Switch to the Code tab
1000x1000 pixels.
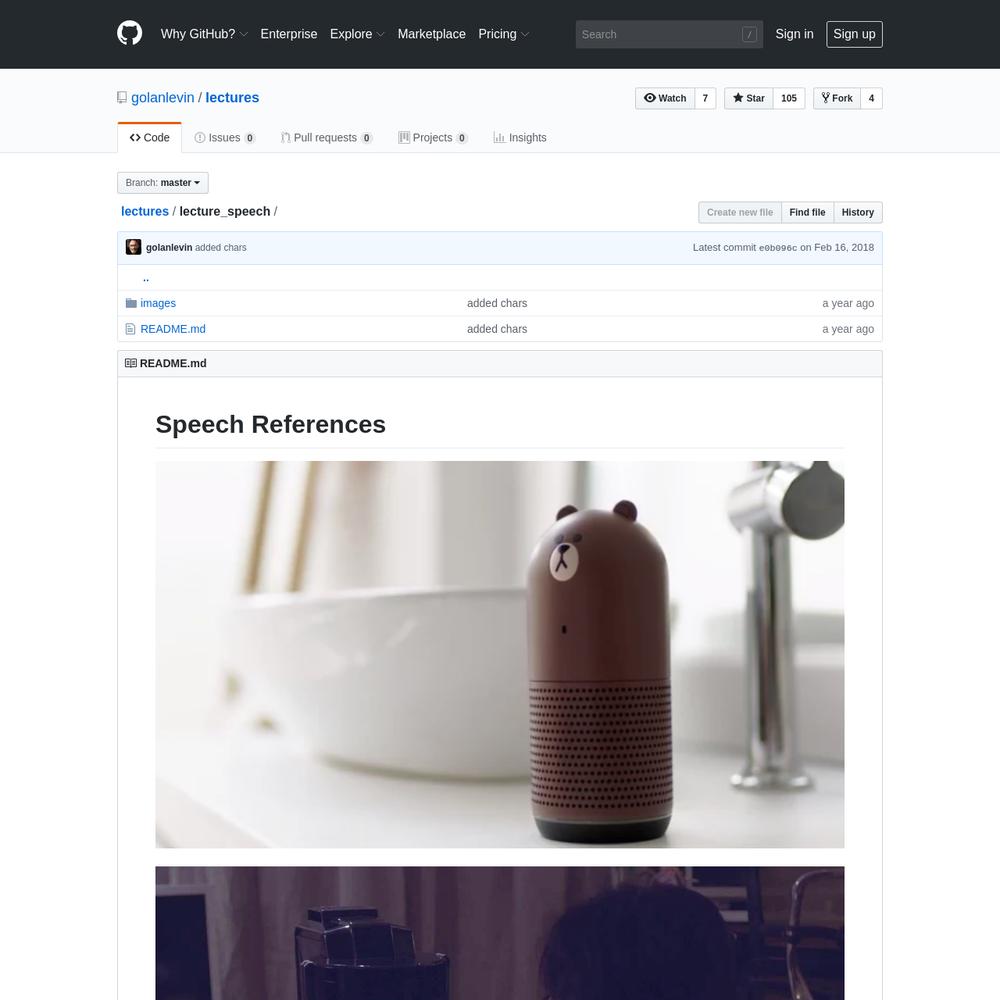point(149,138)
